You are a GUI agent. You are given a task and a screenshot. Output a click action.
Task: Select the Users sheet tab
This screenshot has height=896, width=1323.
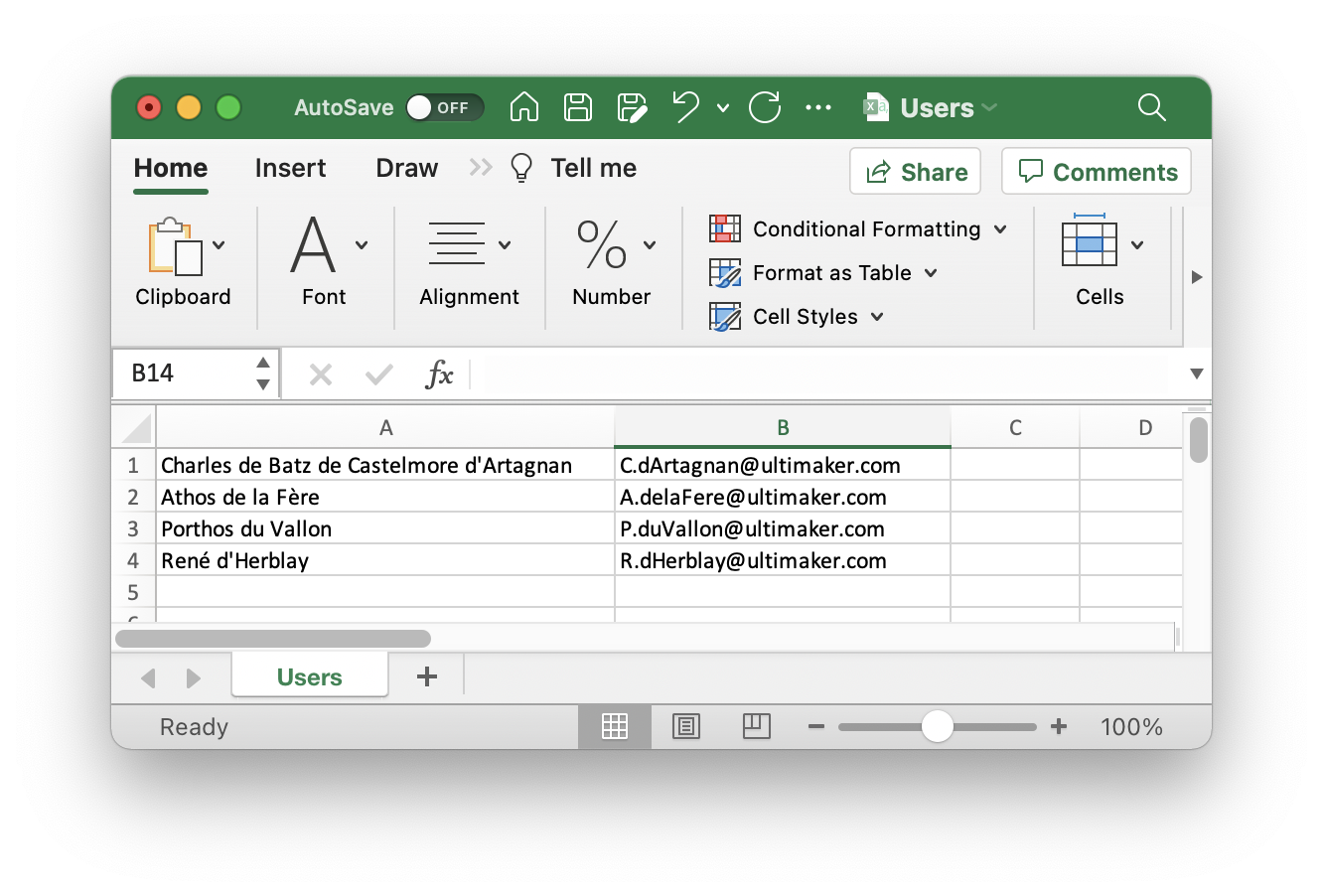click(309, 675)
